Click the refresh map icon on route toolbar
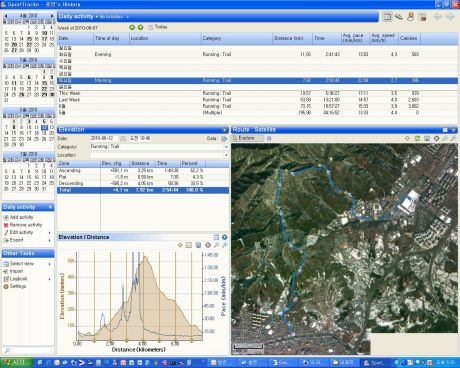This screenshot has width=460, height=368. [x=417, y=138]
